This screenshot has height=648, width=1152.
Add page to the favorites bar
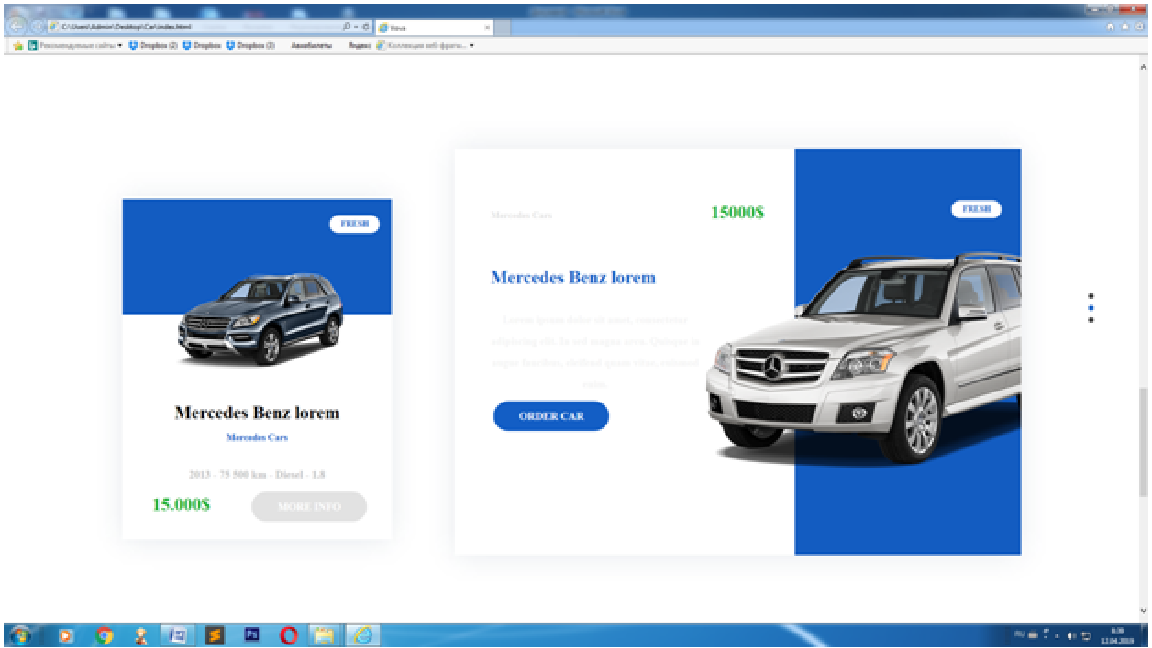[x=18, y=46]
